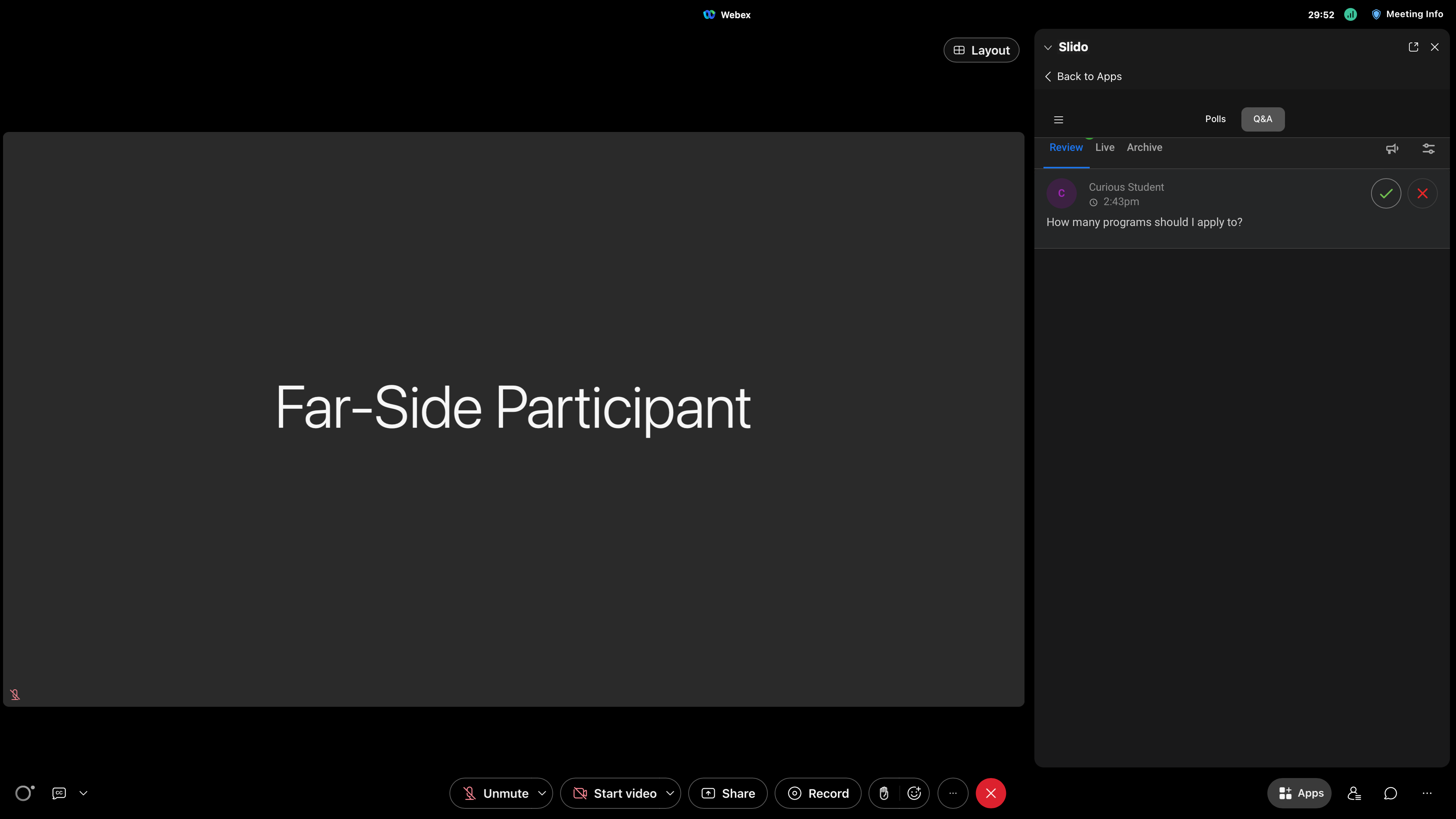Start recording the meeting

818,793
